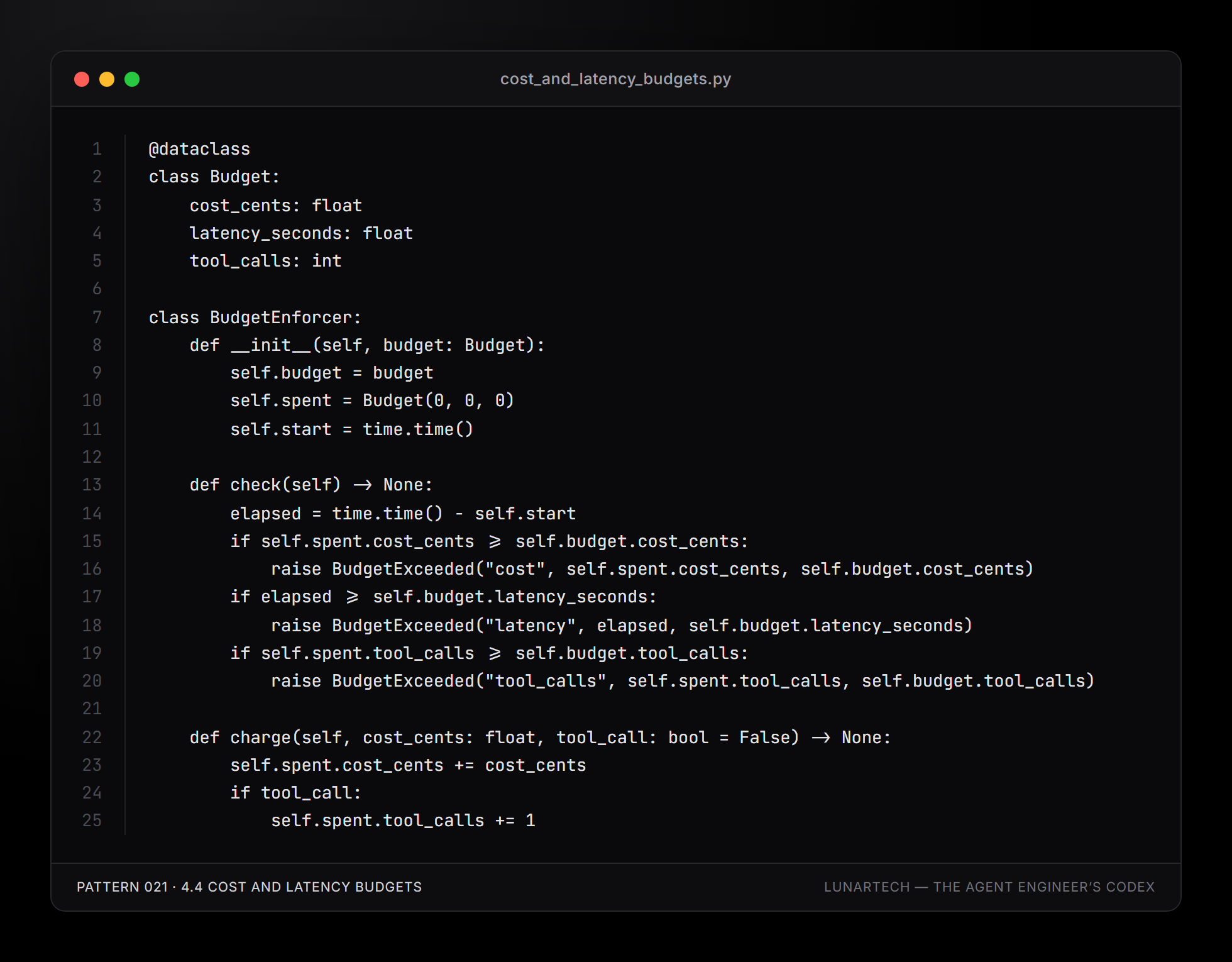Click the 'class BudgetEnforcer:' line
This screenshot has width=1232, height=962.
pyautogui.click(x=255, y=318)
